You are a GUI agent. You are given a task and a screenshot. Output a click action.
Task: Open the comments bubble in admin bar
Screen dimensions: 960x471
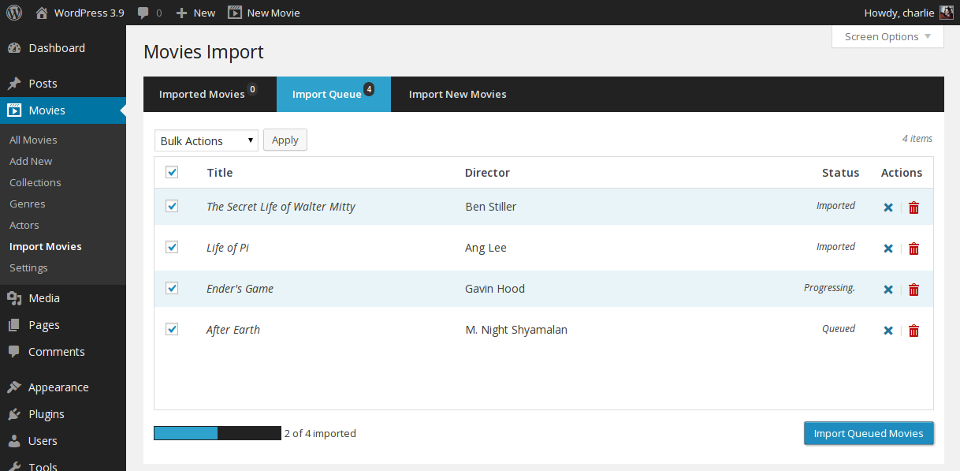point(149,13)
